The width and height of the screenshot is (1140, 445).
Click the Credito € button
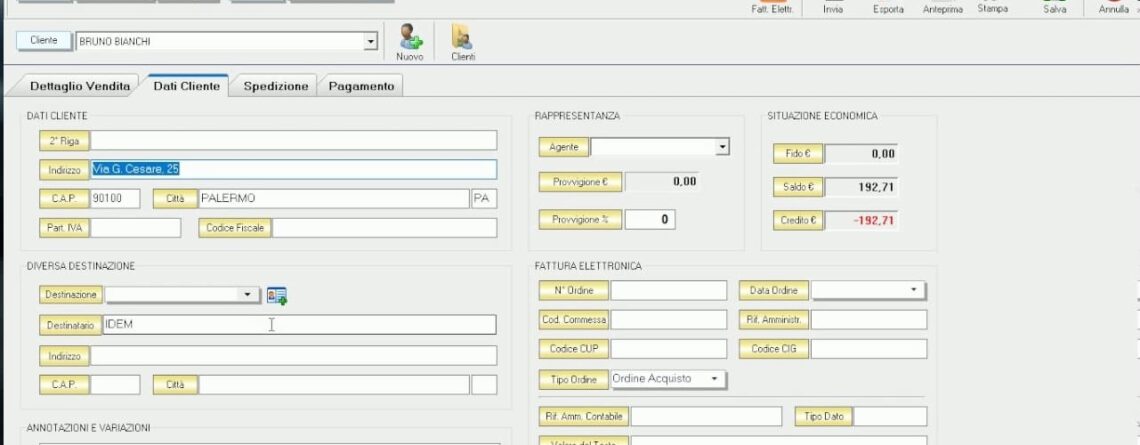798,220
